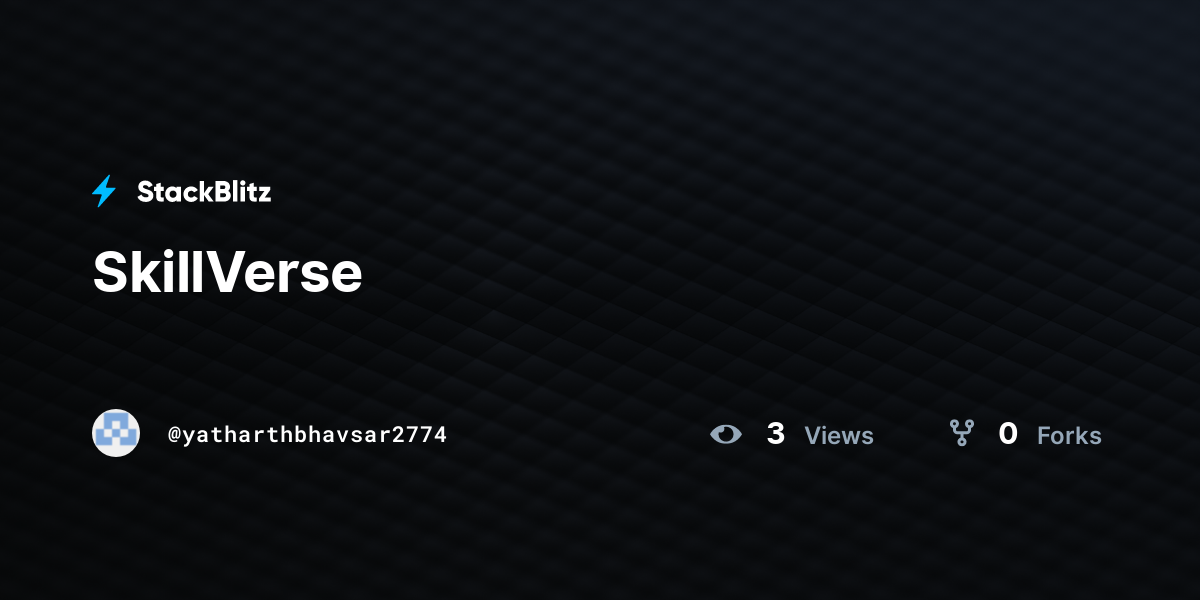Click the Forks label text
The image size is (1200, 600).
(1069, 436)
